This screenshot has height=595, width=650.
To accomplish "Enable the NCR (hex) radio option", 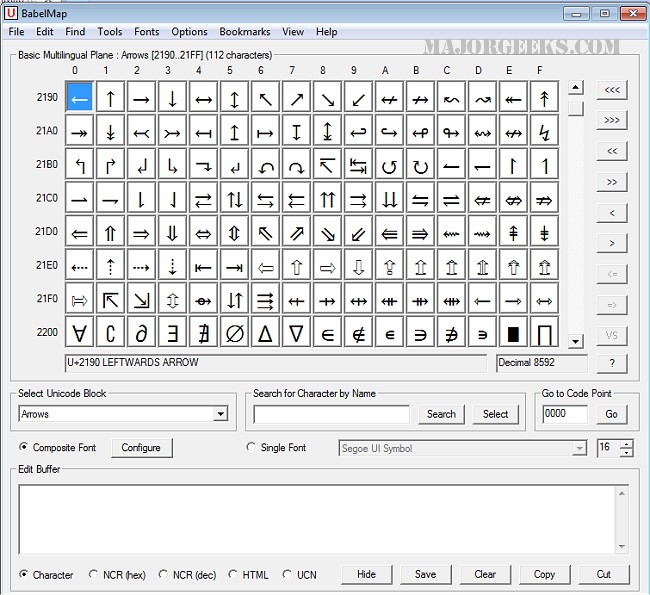I will tap(94, 574).
